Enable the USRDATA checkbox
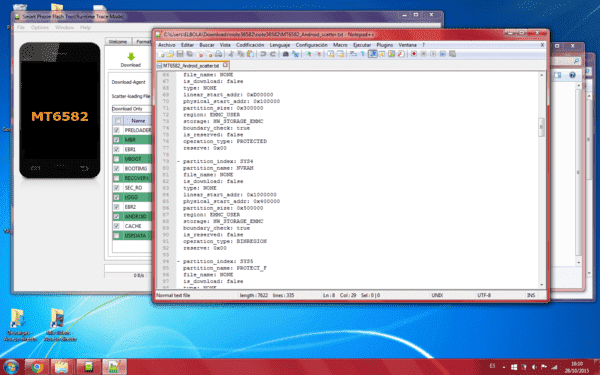The image size is (600, 375). 117,236
